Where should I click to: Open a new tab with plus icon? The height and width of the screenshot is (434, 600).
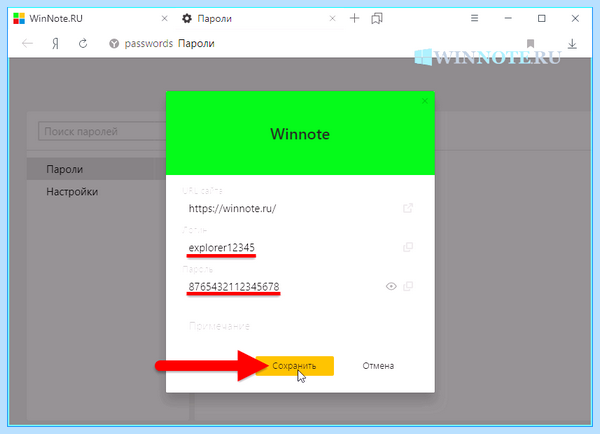point(355,18)
